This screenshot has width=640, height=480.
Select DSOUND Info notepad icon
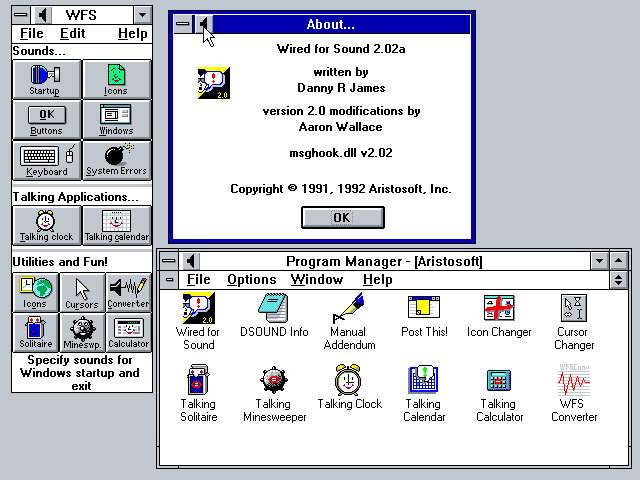pos(273,308)
